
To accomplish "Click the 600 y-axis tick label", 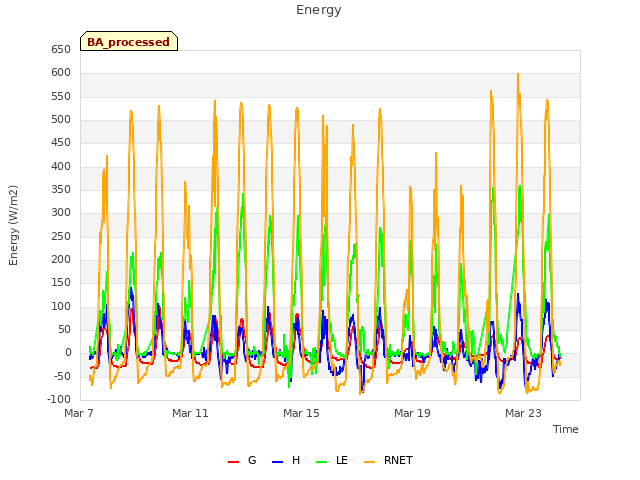I will (x=61, y=73).
